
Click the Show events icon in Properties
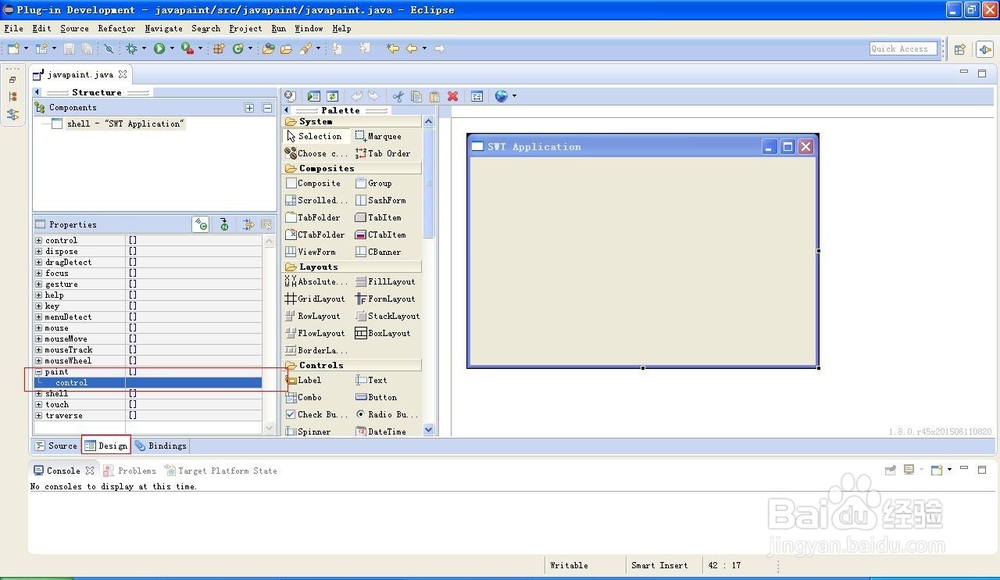pyautogui.click(x=201, y=225)
